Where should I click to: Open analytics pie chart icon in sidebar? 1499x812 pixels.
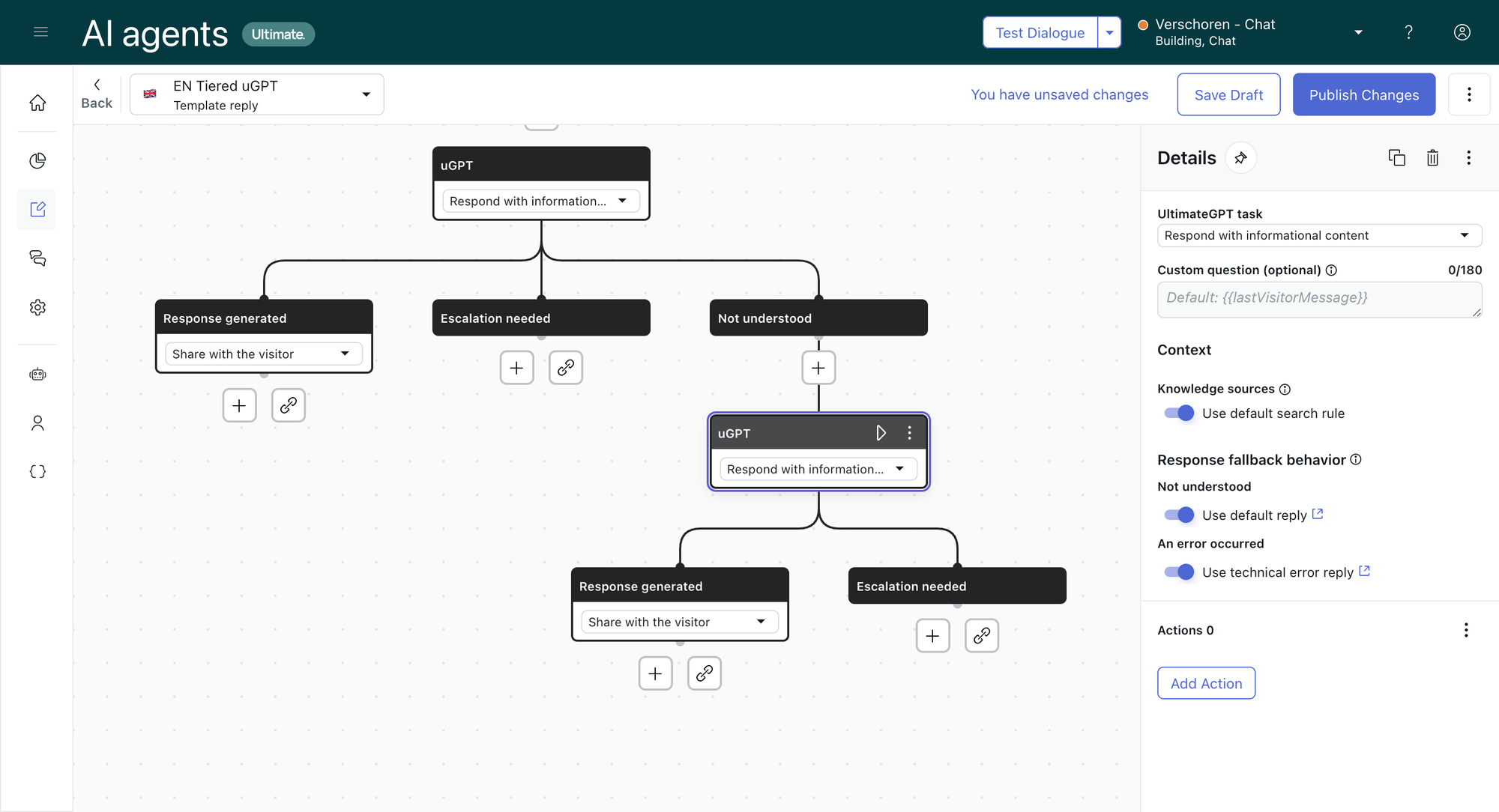click(37, 160)
